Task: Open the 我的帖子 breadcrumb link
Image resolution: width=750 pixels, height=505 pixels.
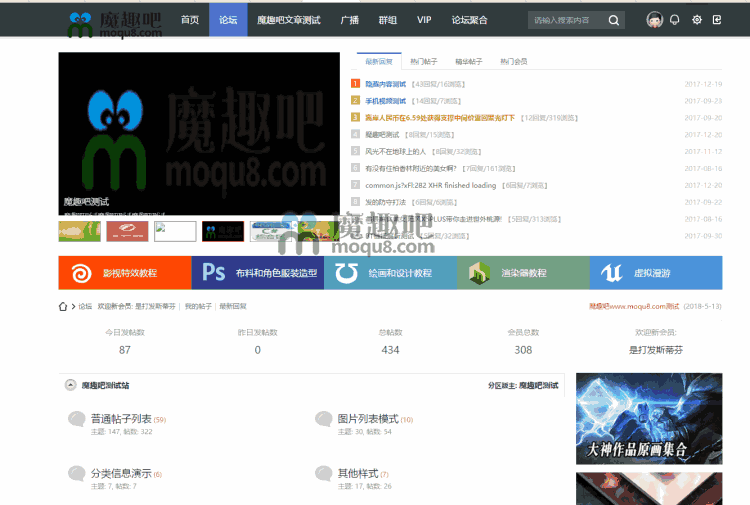Action: tap(198, 307)
